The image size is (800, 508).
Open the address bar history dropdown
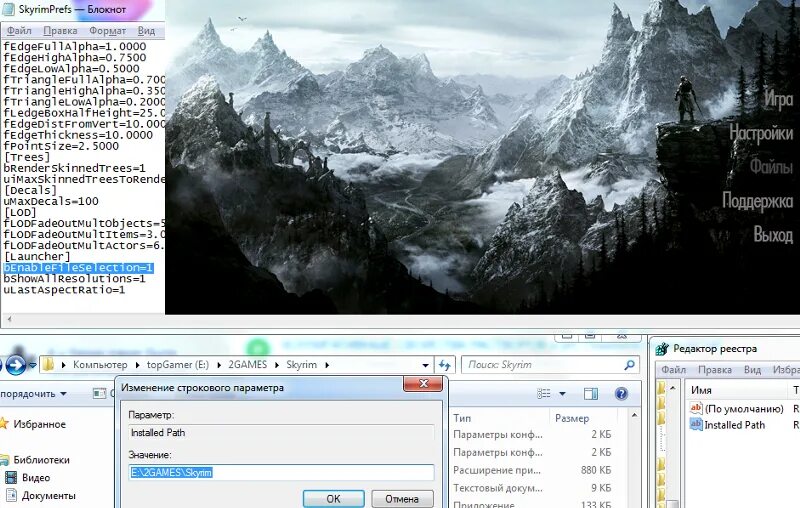pyautogui.click(x=425, y=365)
